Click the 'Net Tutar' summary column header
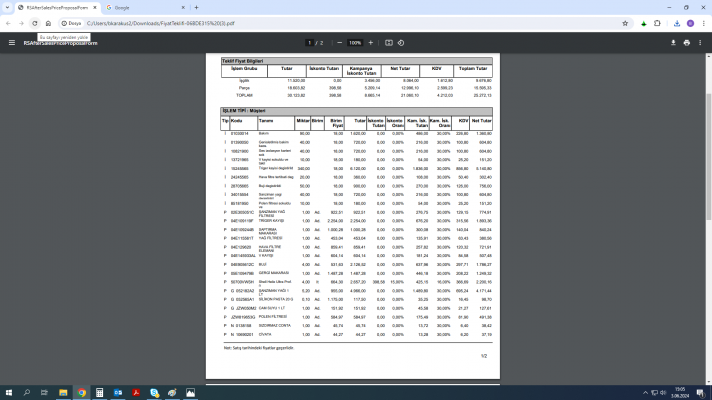The height and width of the screenshot is (400, 712). (x=400, y=69)
